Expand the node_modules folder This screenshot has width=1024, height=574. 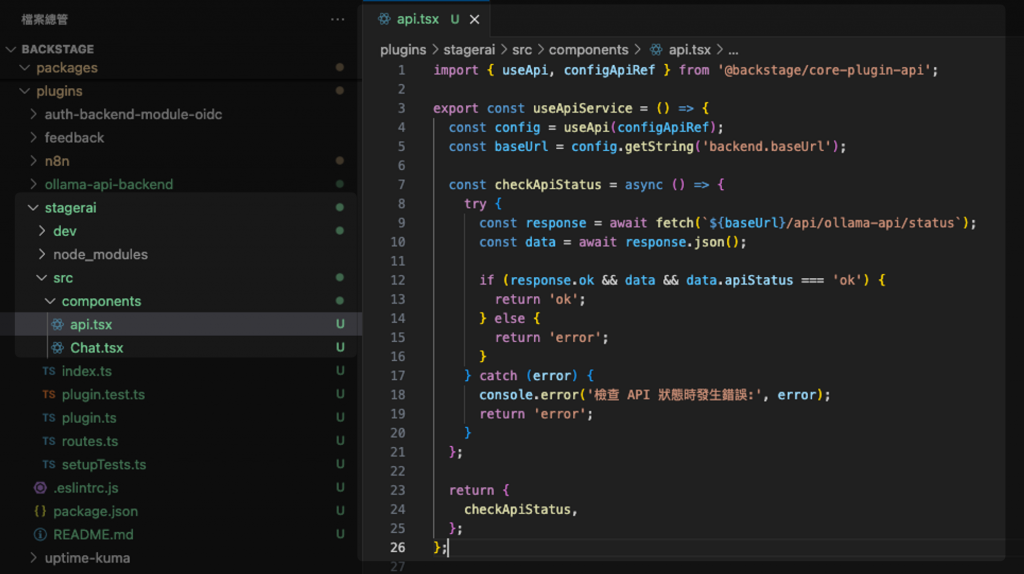click(42, 254)
